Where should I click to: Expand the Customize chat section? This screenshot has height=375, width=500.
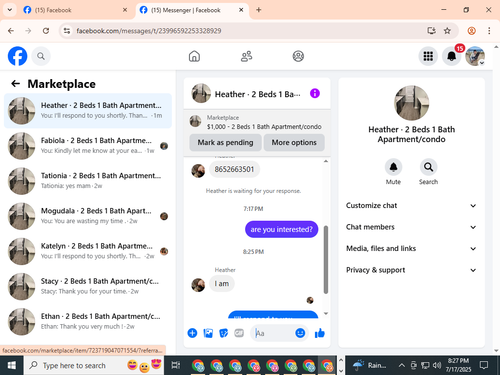(411, 205)
